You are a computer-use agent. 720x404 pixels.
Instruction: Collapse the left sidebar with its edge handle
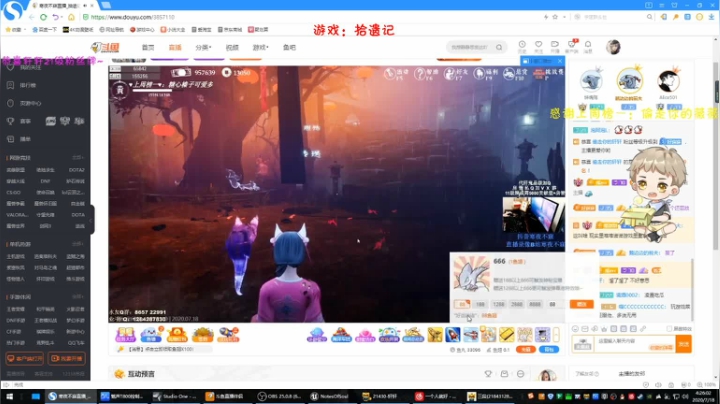pyautogui.click(x=91, y=219)
